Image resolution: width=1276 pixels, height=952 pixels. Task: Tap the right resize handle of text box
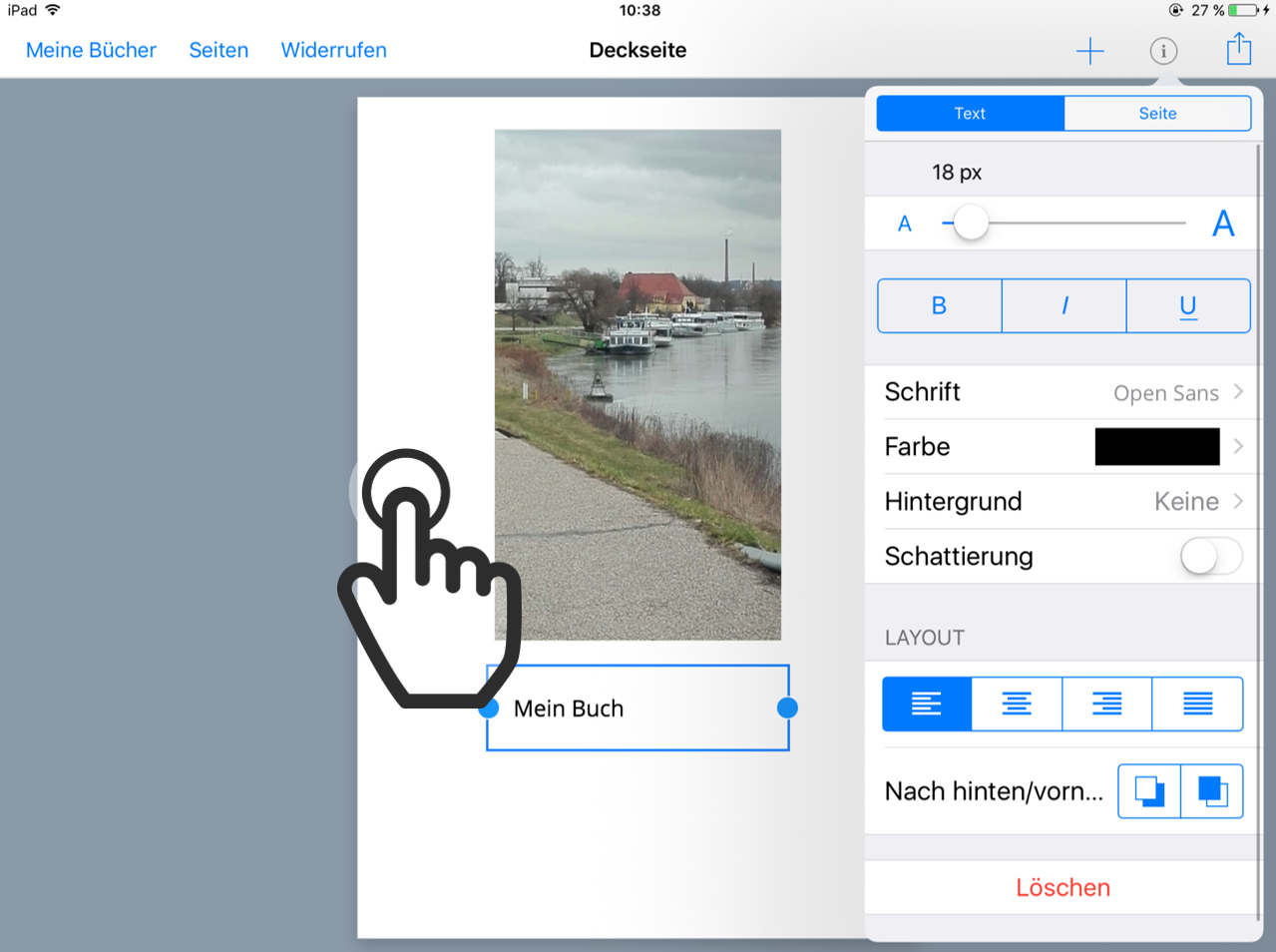[x=787, y=708]
